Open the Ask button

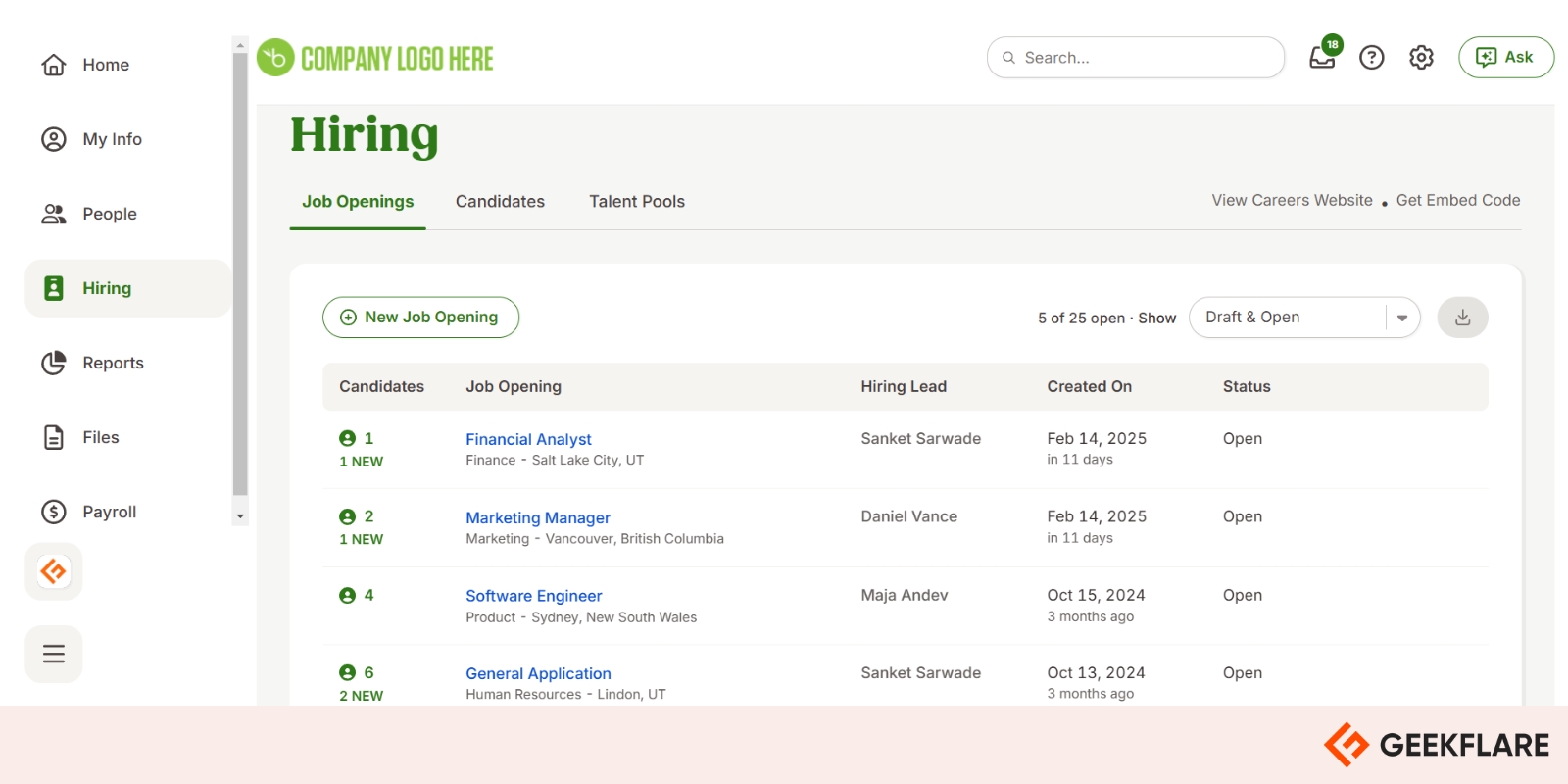click(1505, 58)
